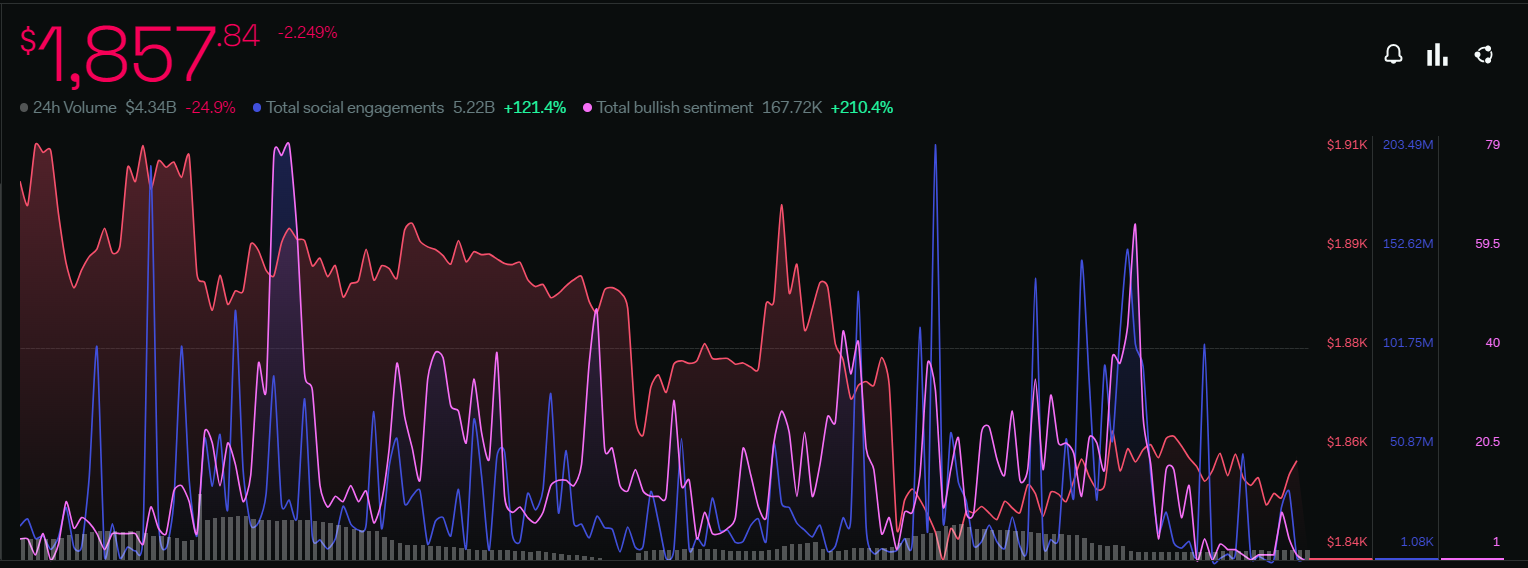Click the 50.87M engagements axis label
1528x568 pixels.
tap(1412, 442)
